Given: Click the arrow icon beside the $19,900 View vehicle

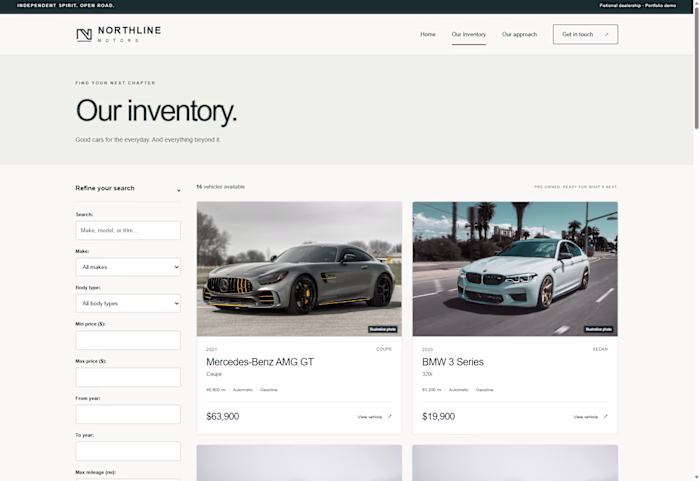Looking at the screenshot, I should 606,416.
